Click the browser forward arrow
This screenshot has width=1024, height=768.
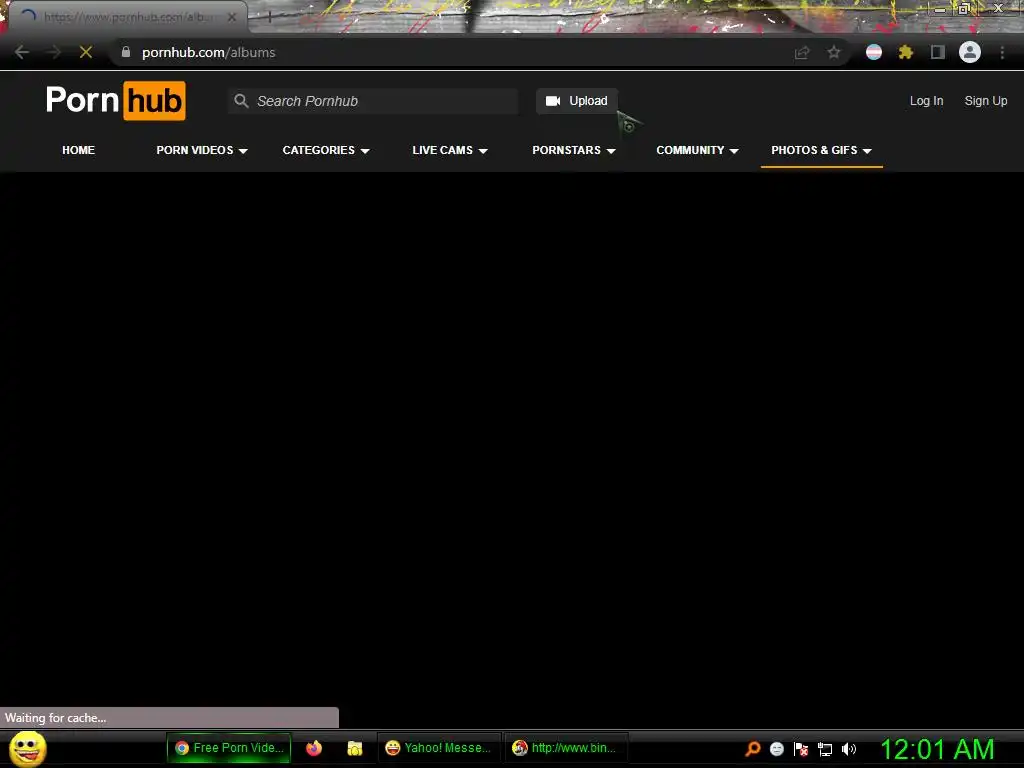[x=54, y=52]
